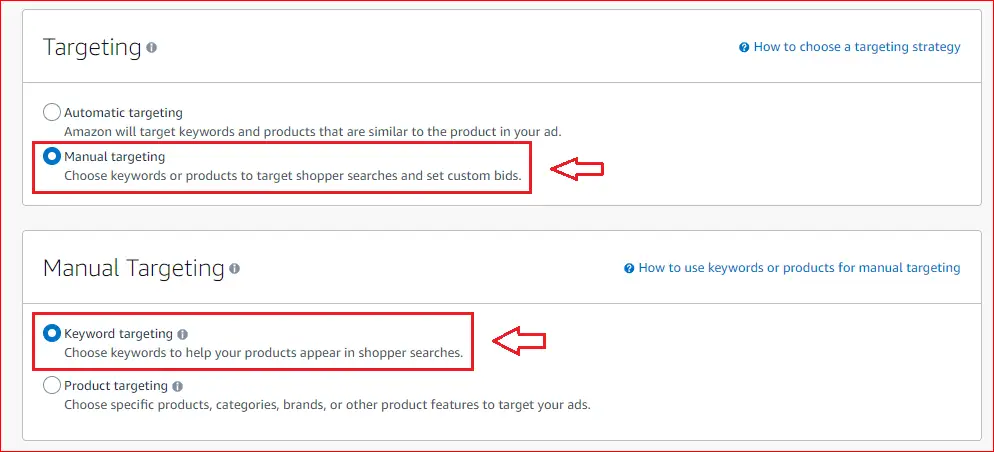The height and width of the screenshot is (452, 994).
Task: Click the info icon beside the Targeting heading
Action: pyautogui.click(x=151, y=48)
